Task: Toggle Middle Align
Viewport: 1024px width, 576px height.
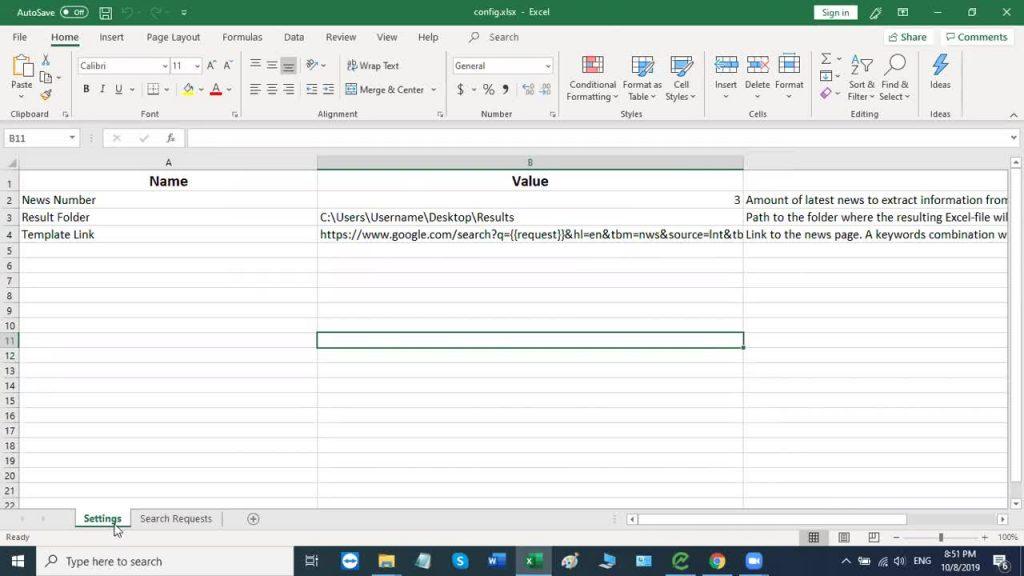Action: coord(272,65)
